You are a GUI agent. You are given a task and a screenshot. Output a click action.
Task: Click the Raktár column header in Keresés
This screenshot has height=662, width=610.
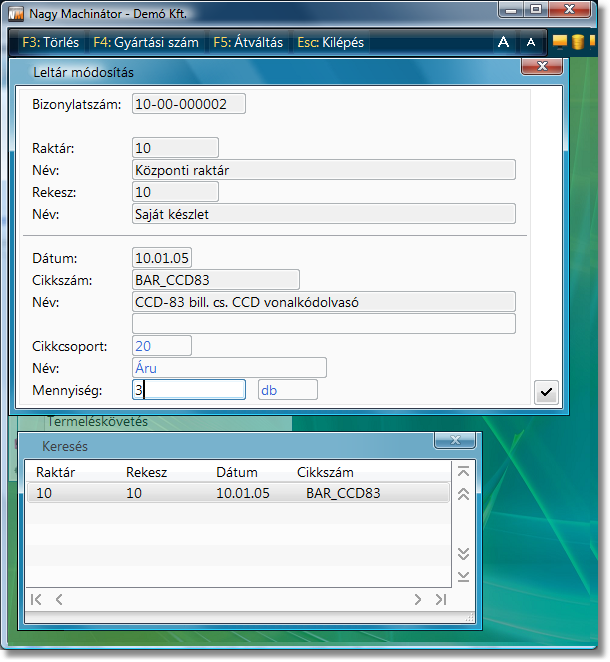pyautogui.click(x=55, y=472)
